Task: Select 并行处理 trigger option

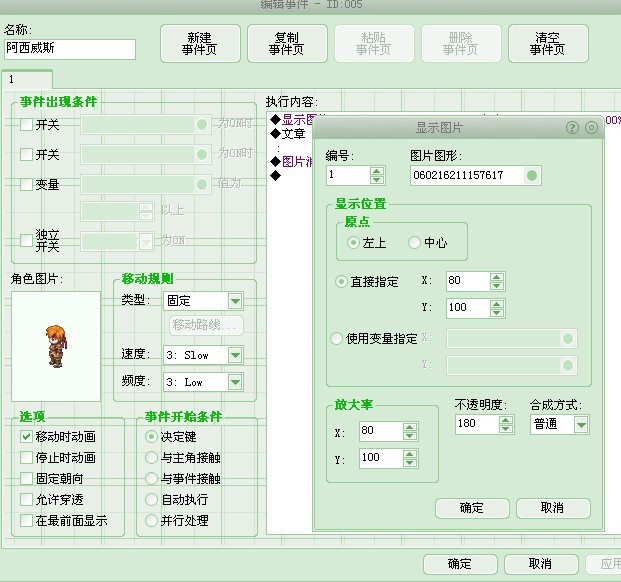Action: tap(151, 520)
